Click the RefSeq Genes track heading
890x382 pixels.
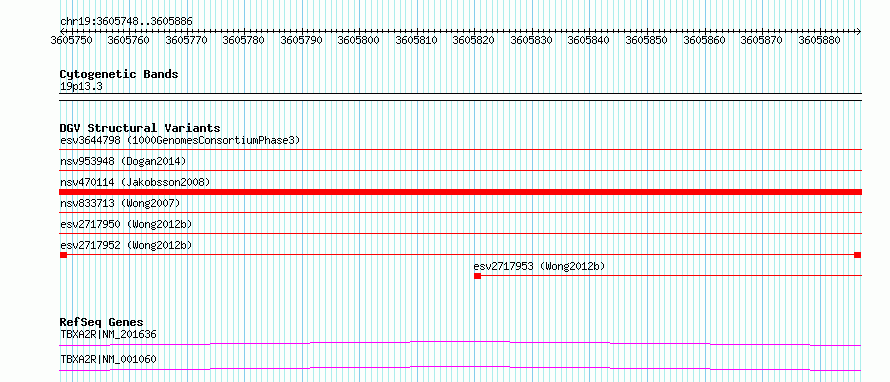click(x=101, y=323)
